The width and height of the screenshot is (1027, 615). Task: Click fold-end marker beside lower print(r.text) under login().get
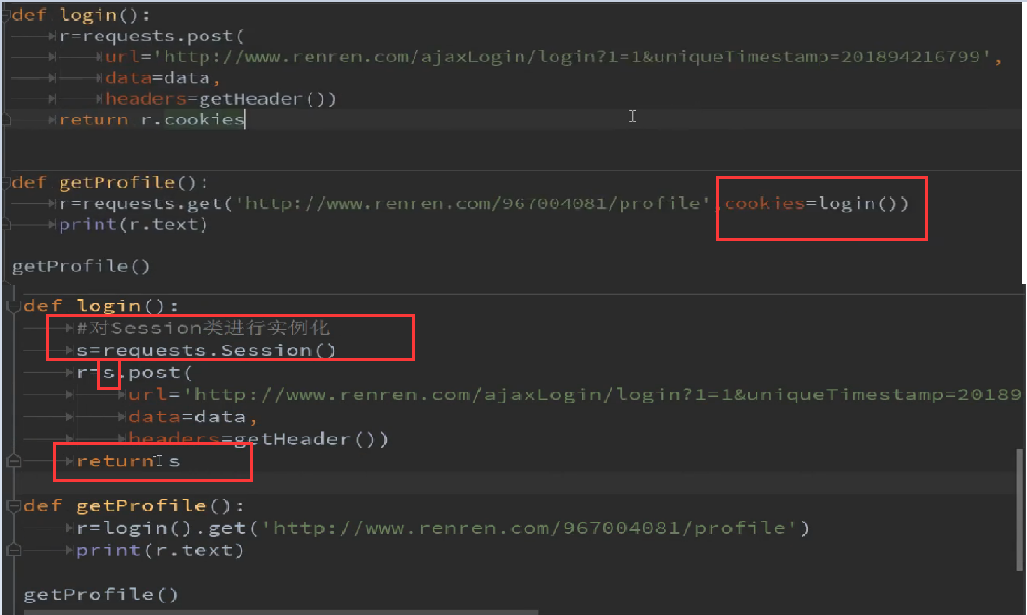pos(13,550)
